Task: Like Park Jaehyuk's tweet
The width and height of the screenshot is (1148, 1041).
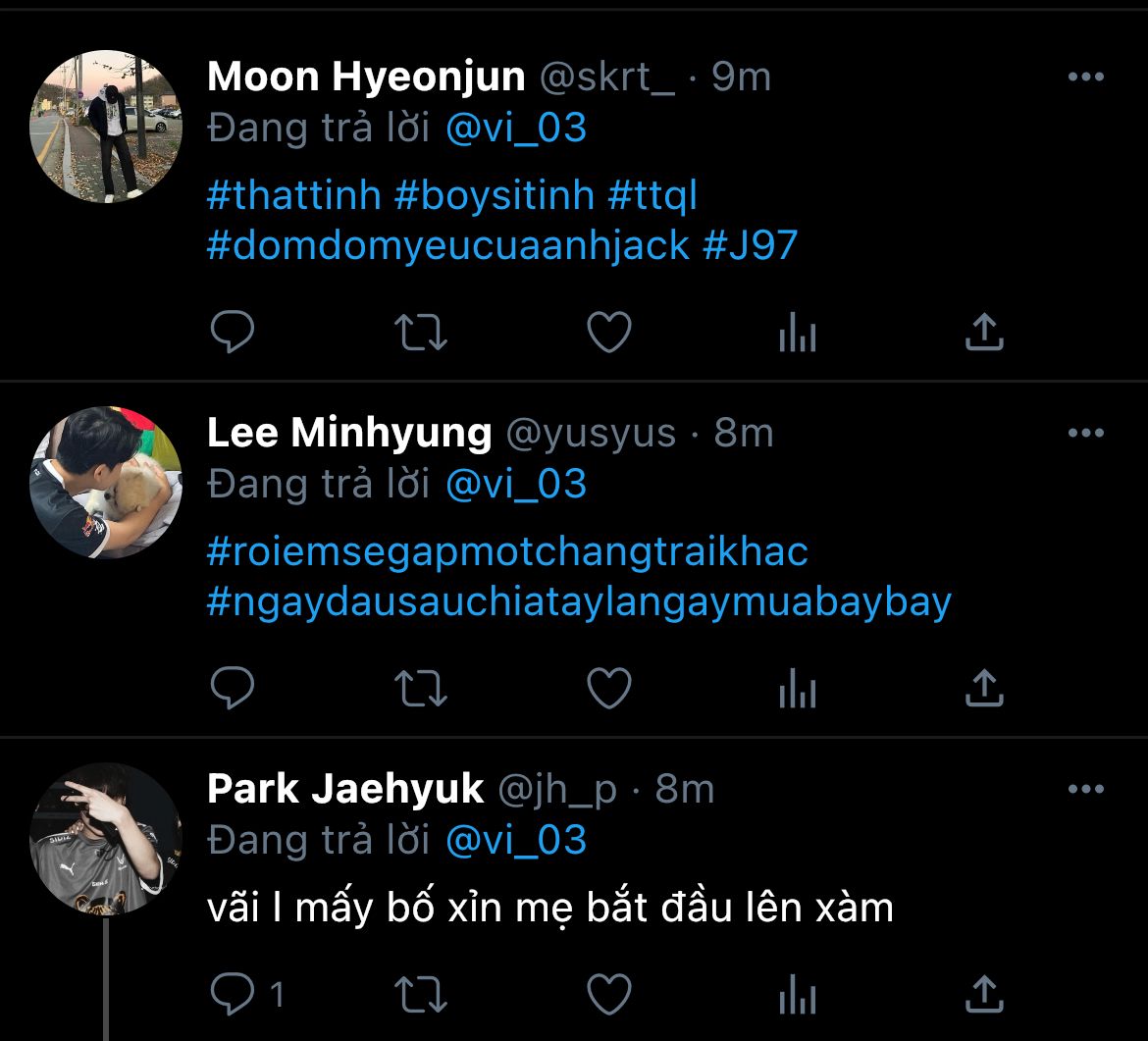Action: [608, 995]
